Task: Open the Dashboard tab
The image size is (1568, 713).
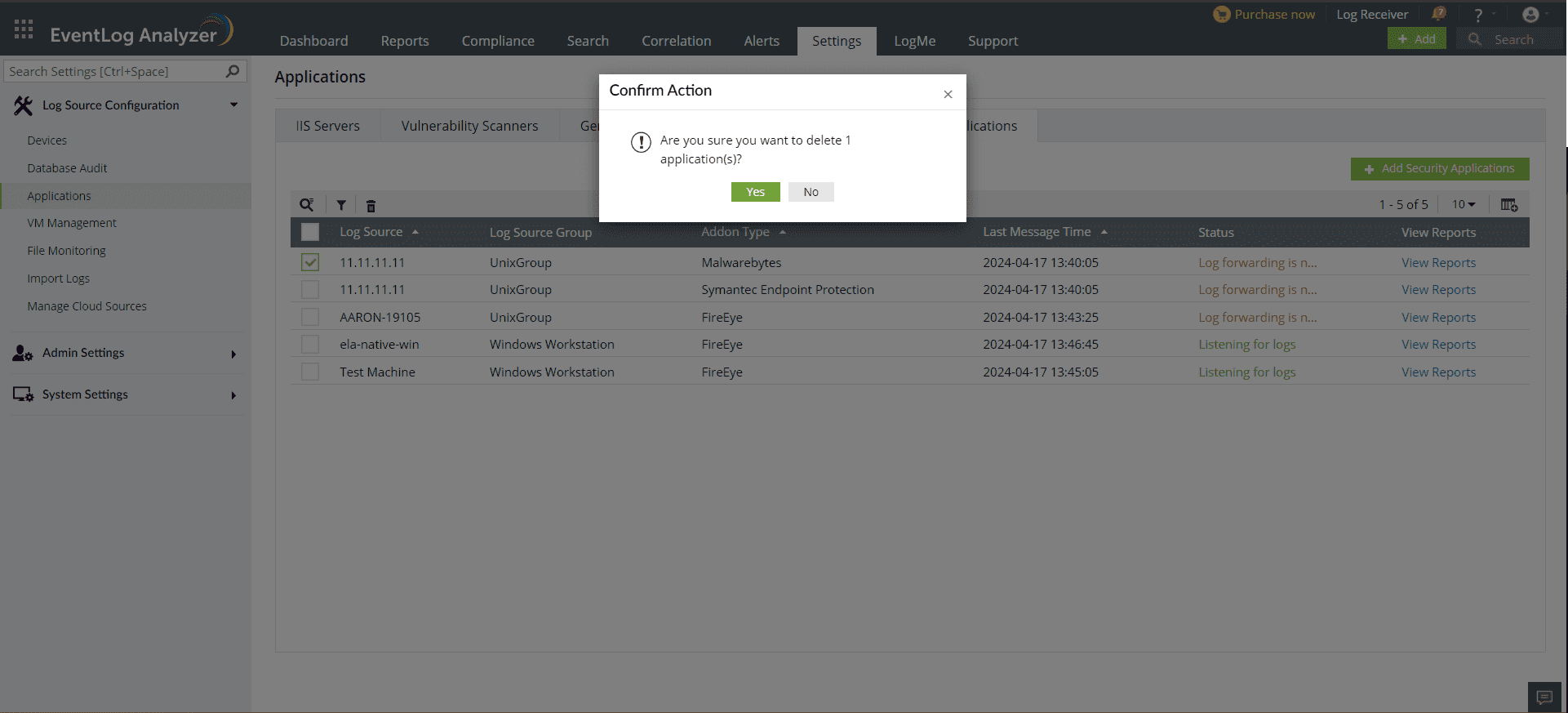Action: [x=314, y=41]
